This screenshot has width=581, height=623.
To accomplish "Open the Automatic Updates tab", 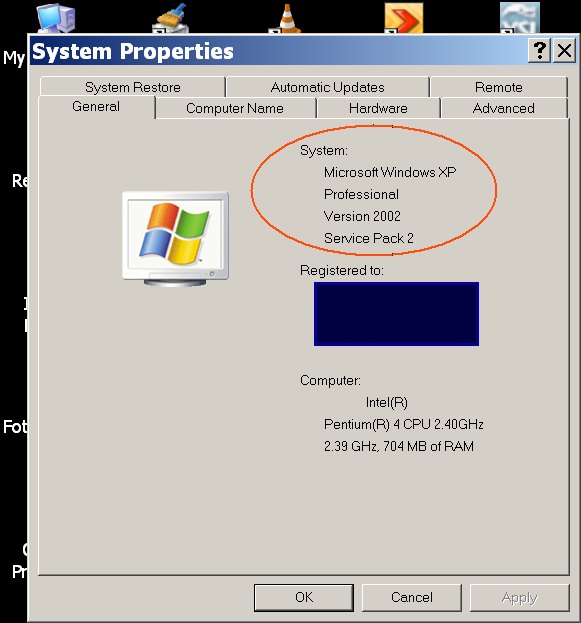I will [x=327, y=87].
